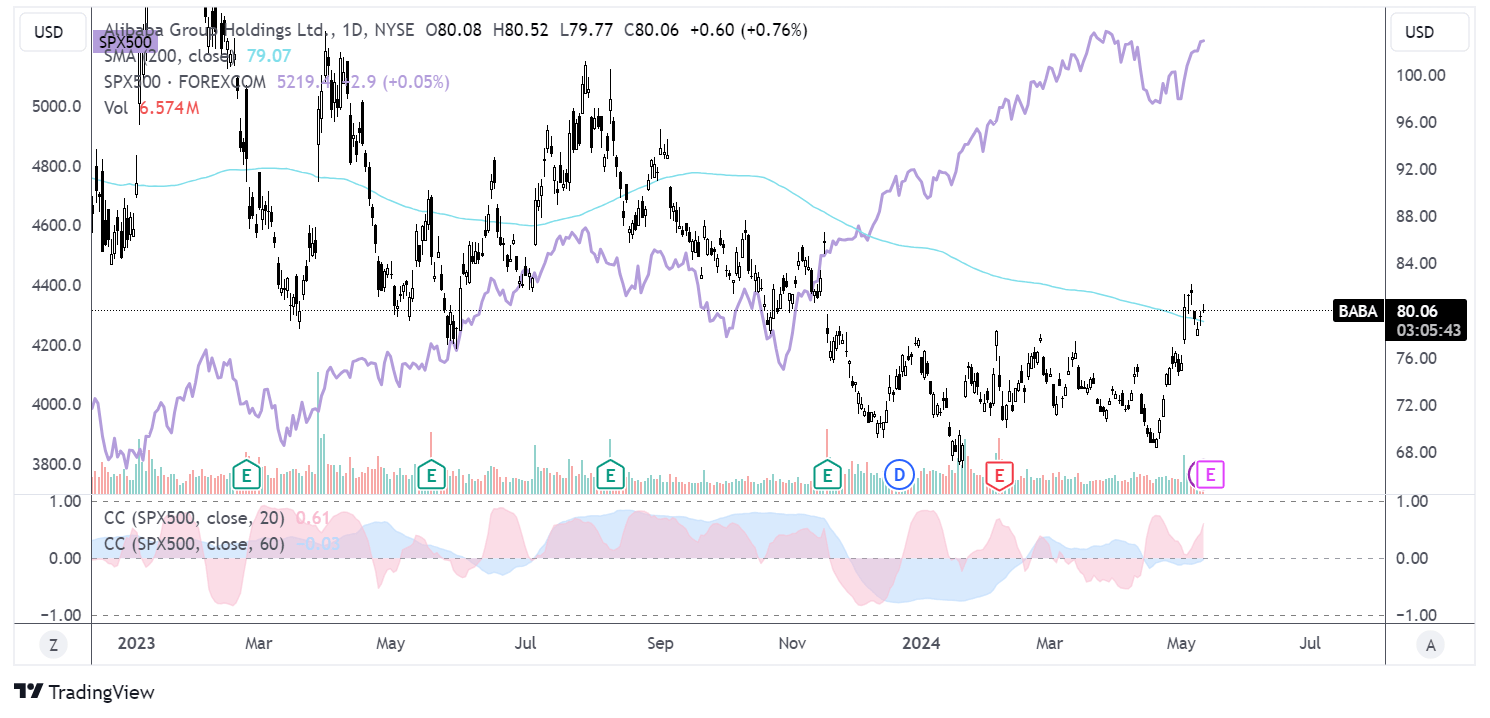The width and height of the screenshot is (1490, 718).
Task: Click the Nov label on the time axis
Action: [791, 643]
